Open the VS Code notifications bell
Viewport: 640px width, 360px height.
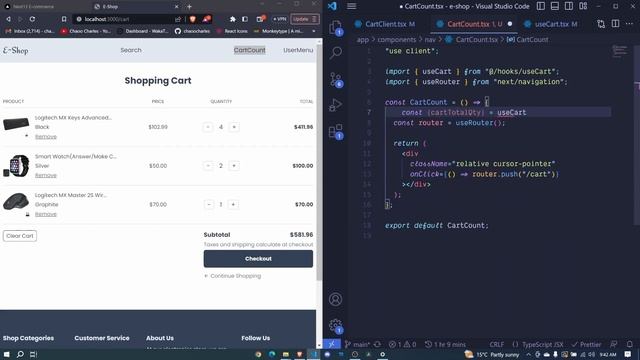click(x=629, y=344)
